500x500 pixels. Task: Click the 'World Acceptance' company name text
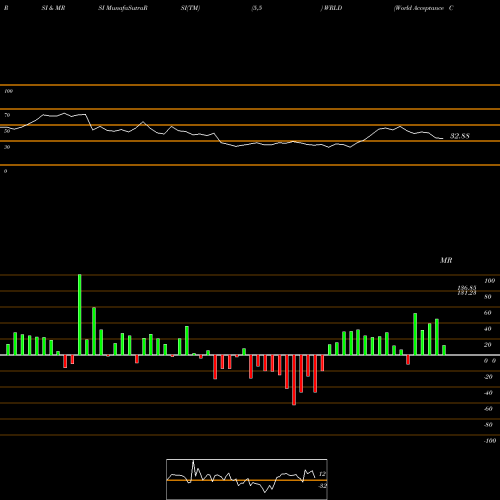[x=420, y=8]
